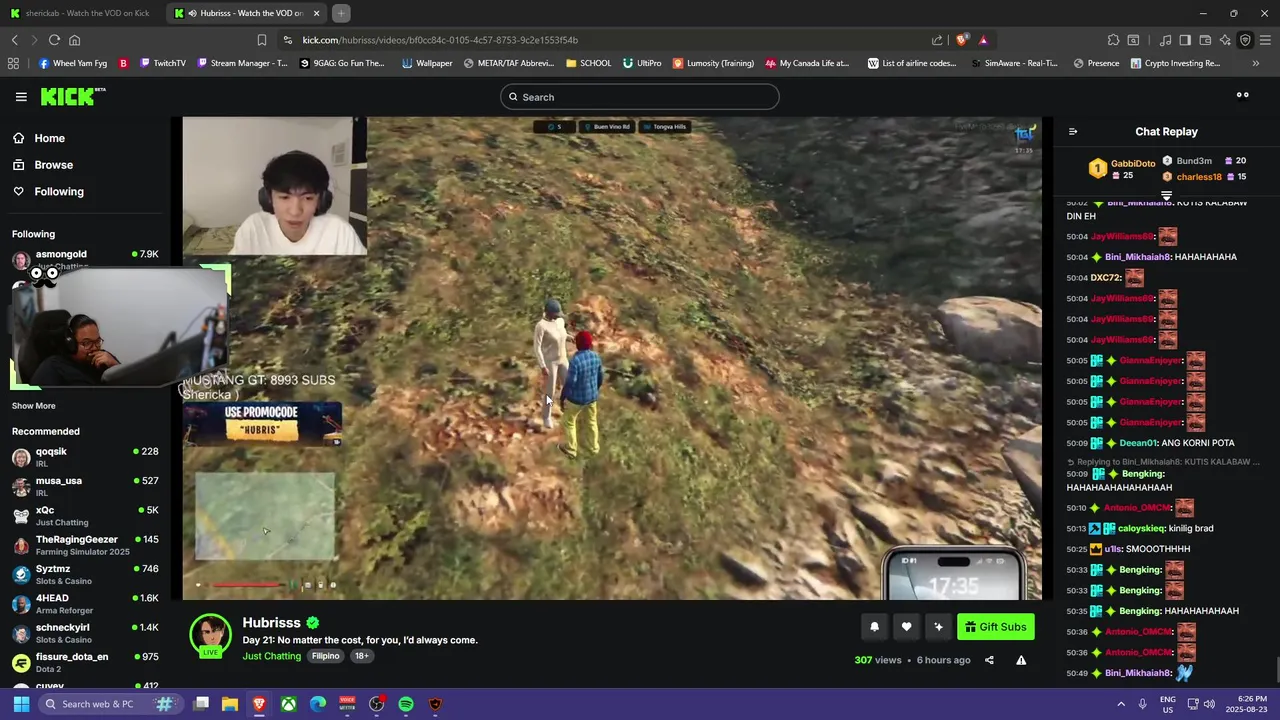Go back in browser history
1280x720 pixels.
pos(14,40)
